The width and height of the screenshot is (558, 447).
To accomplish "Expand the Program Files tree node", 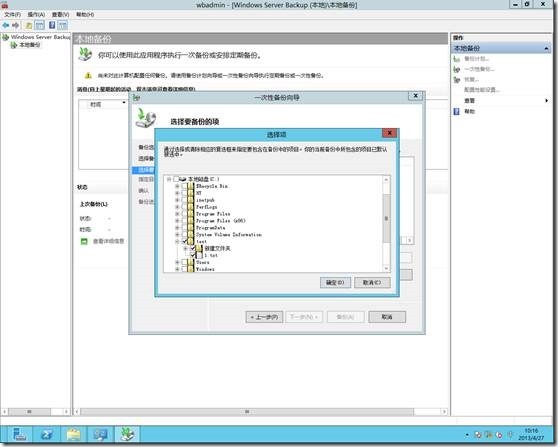I will (x=177, y=214).
